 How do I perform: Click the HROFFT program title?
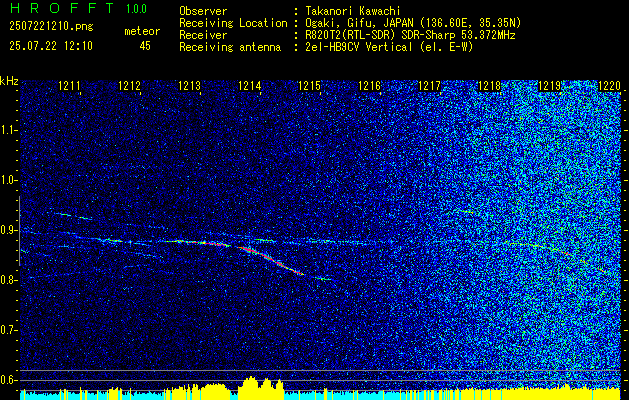tap(62, 8)
